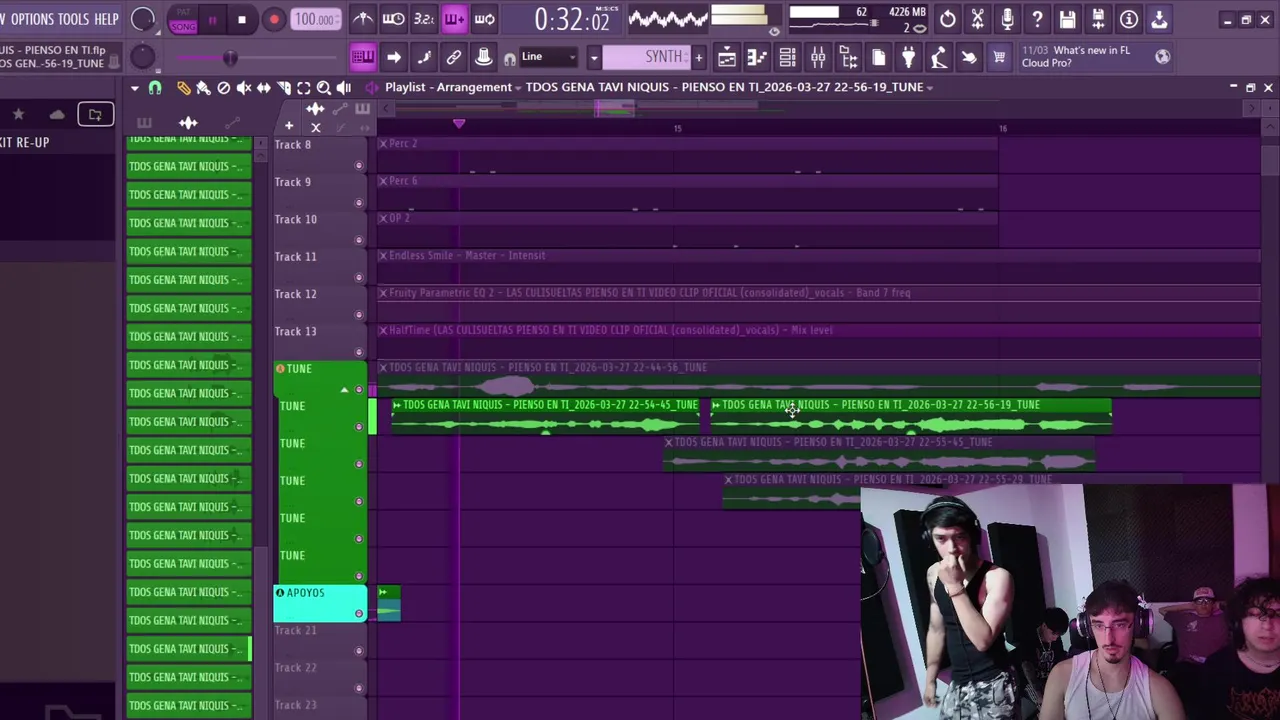Open undo history circular arrow icon
The width and height of the screenshot is (1280, 720).
point(947,19)
